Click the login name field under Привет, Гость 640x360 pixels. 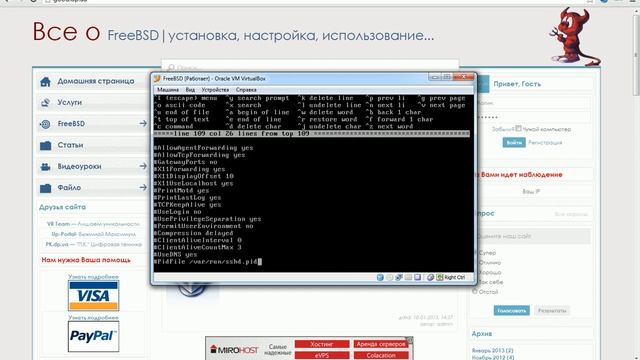point(534,103)
